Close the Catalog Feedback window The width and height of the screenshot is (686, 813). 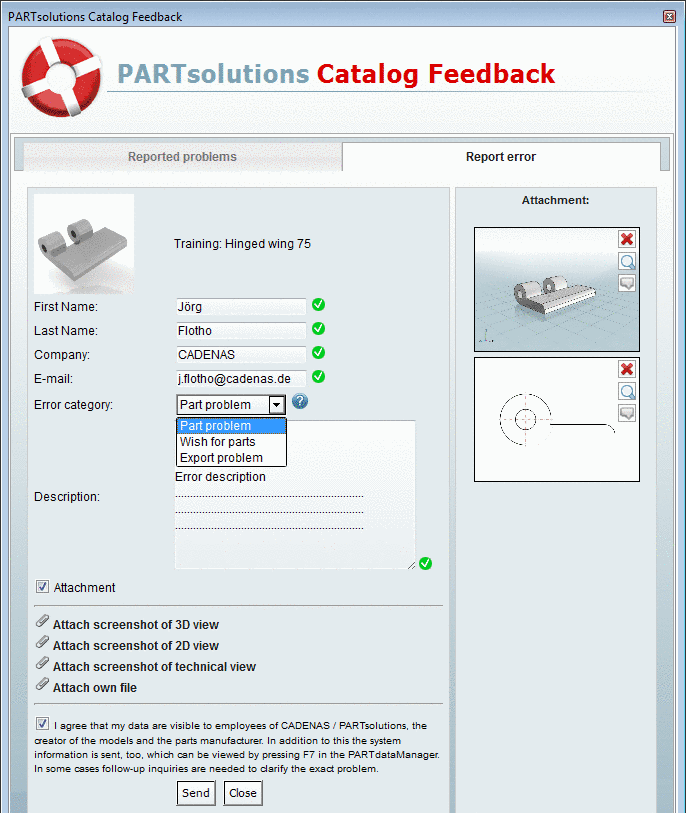pyautogui.click(x=669, y=17)
